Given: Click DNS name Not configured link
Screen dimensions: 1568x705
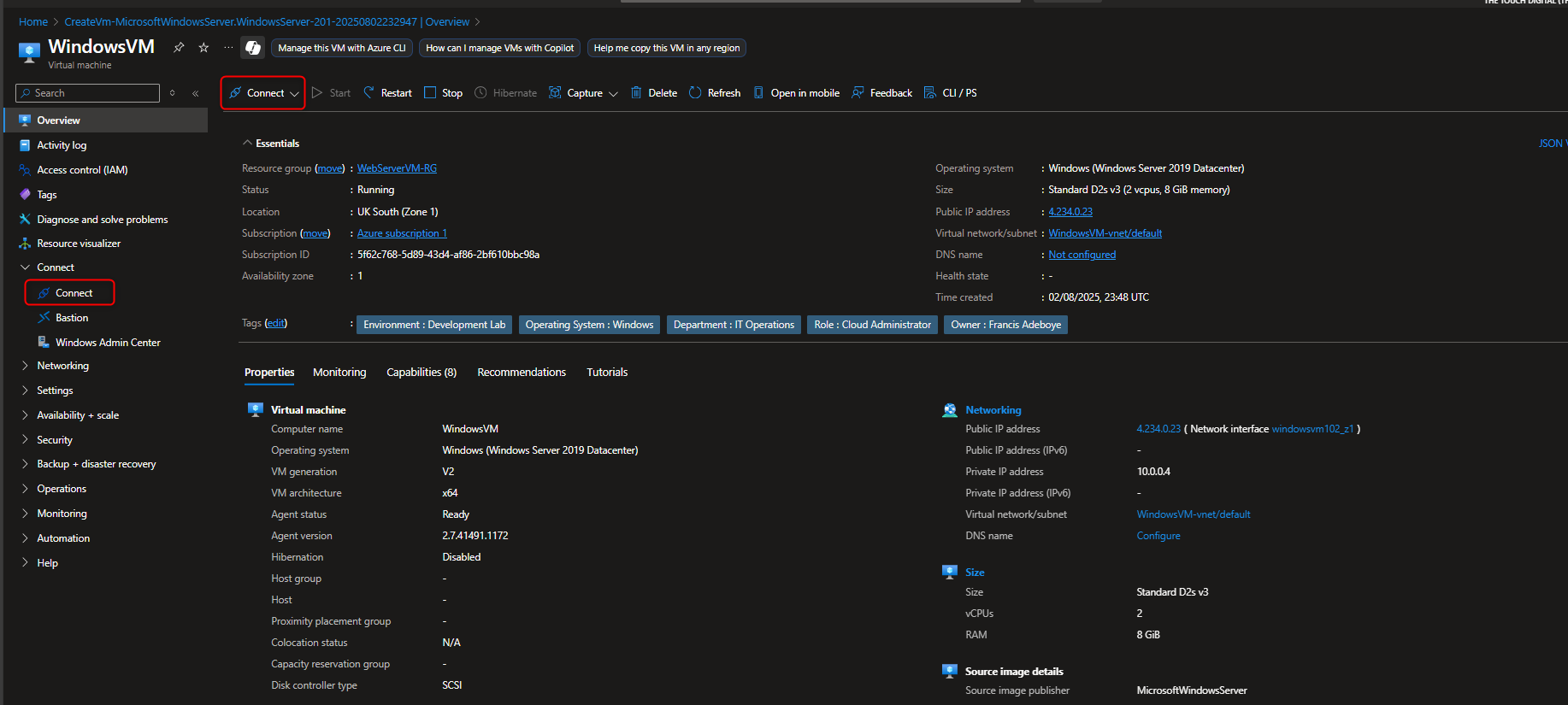Looking at the screenshot, I should point(1082,255).
